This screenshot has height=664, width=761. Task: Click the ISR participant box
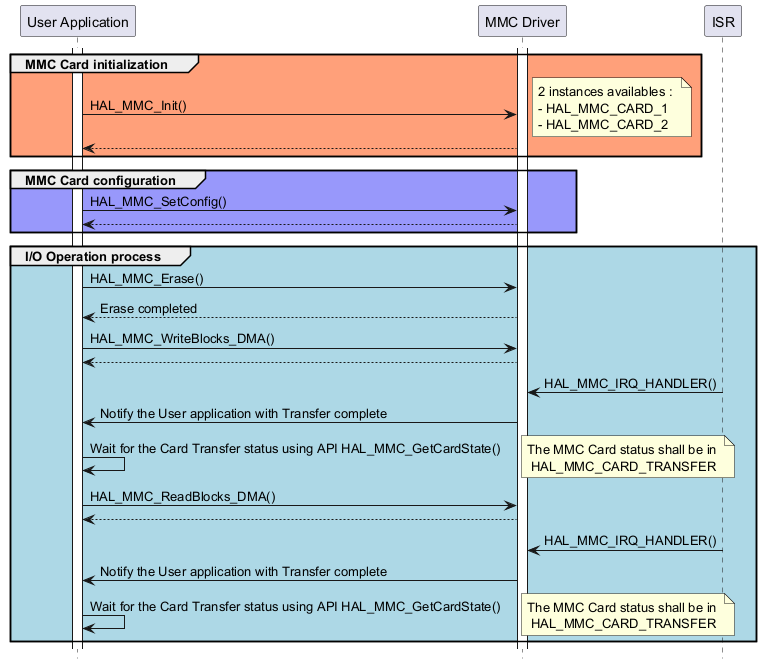tap(722, 22)
